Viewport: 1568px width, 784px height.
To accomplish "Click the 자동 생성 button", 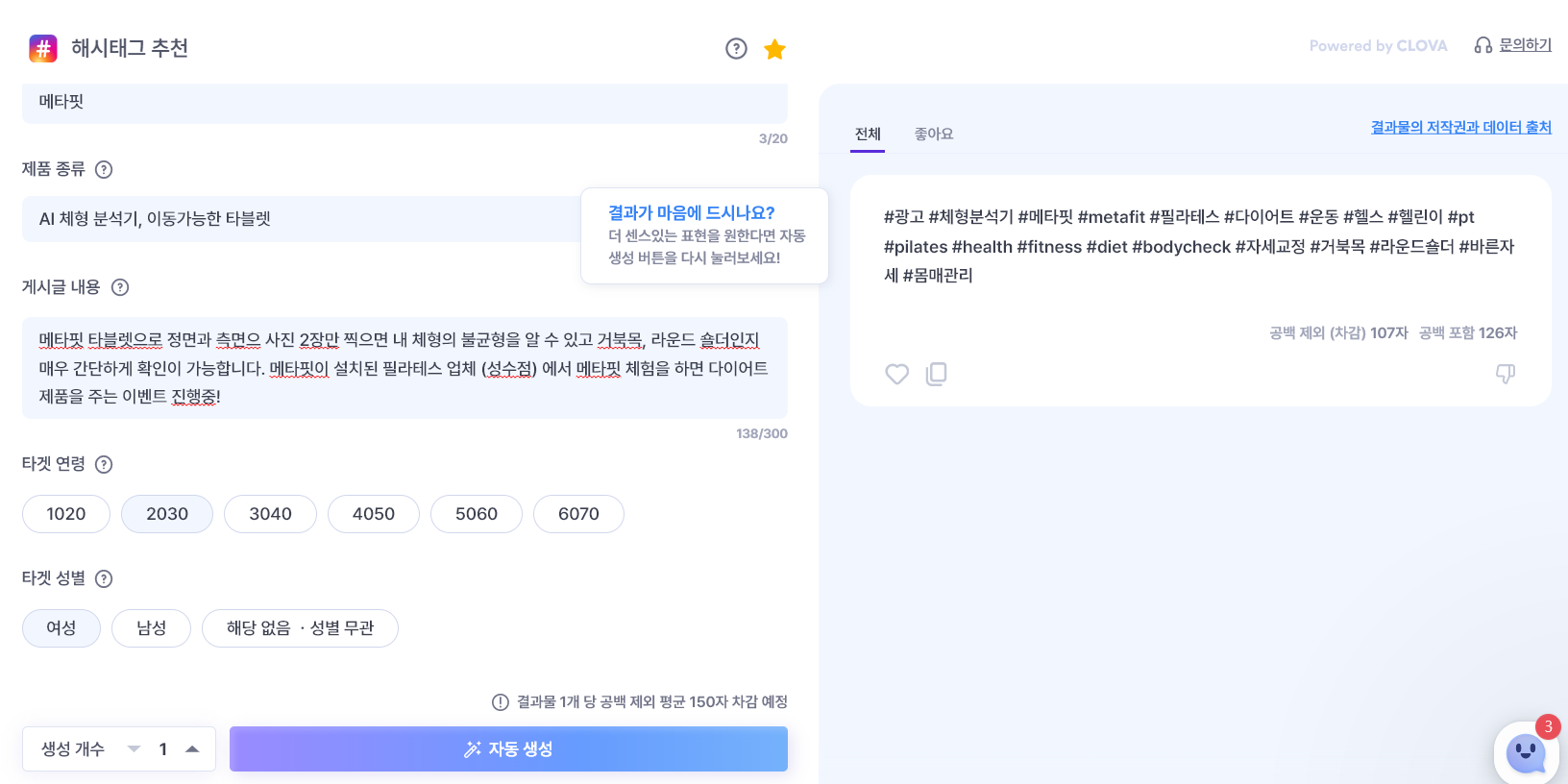I will pos(508,749).
